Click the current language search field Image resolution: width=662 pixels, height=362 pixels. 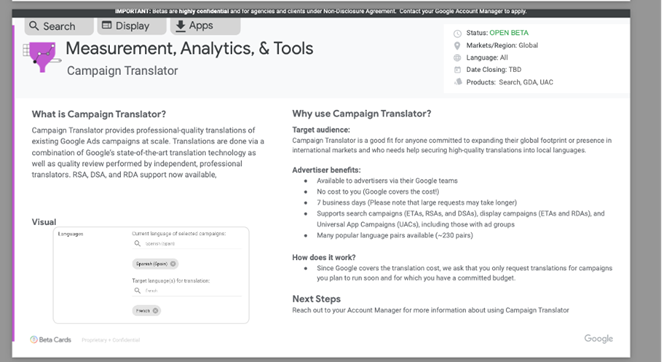coord(187,243)
